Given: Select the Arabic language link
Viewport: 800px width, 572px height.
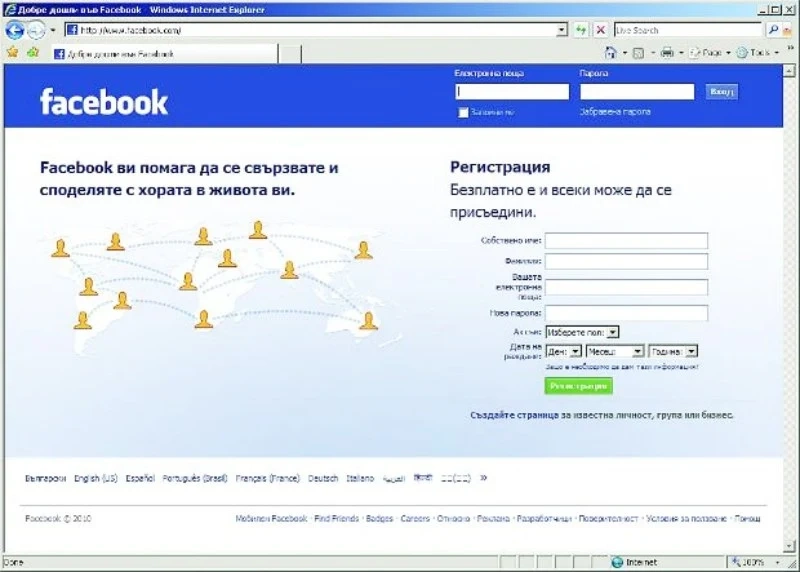Looking at the screenshot, I should tap(394, 478).
